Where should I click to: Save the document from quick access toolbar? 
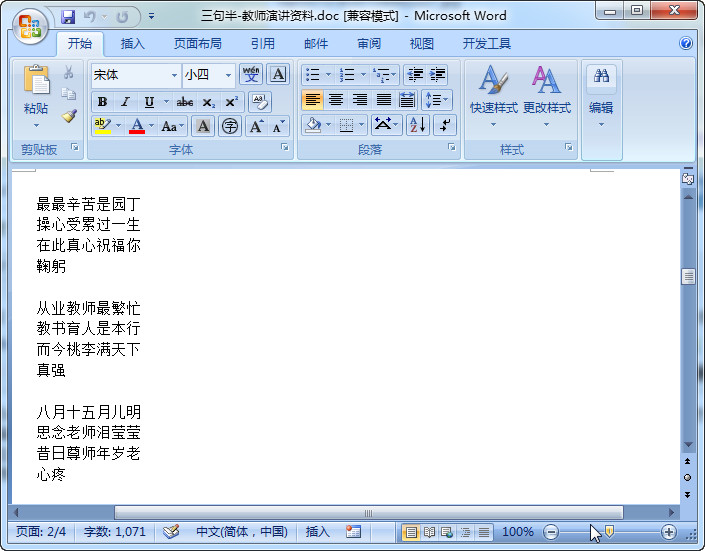(68, 17)
